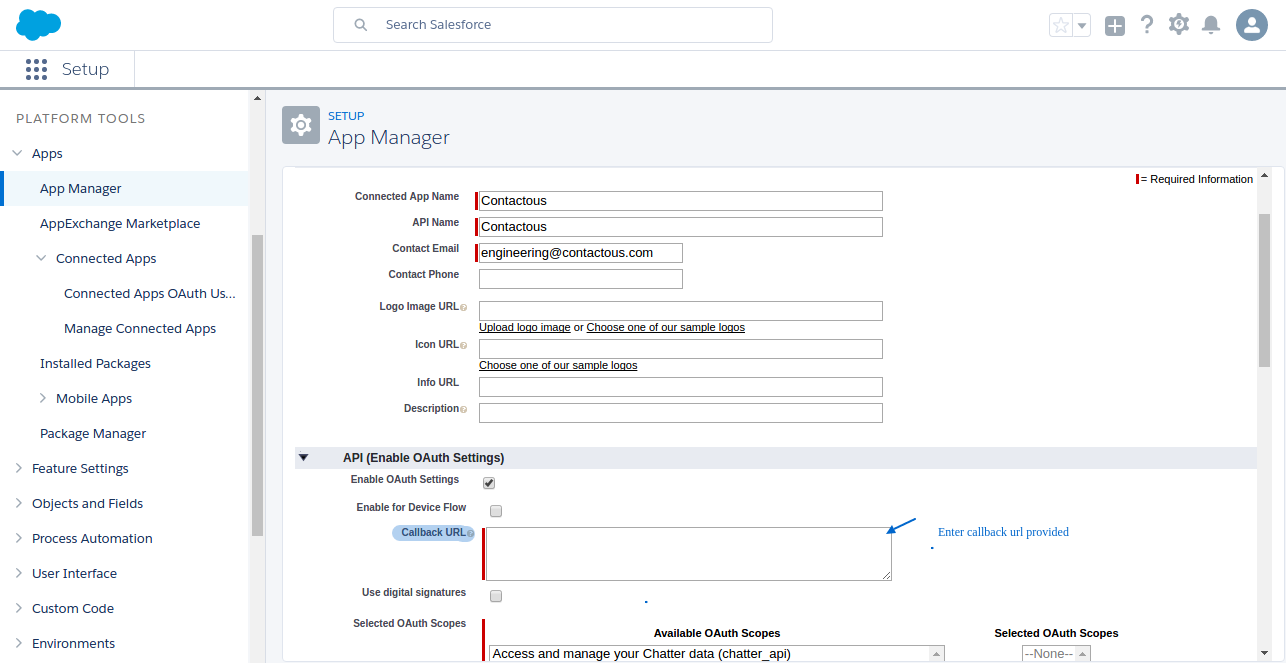Click the Contact Phone field
Screen dimensions: 1286x663
coord(581,279)
